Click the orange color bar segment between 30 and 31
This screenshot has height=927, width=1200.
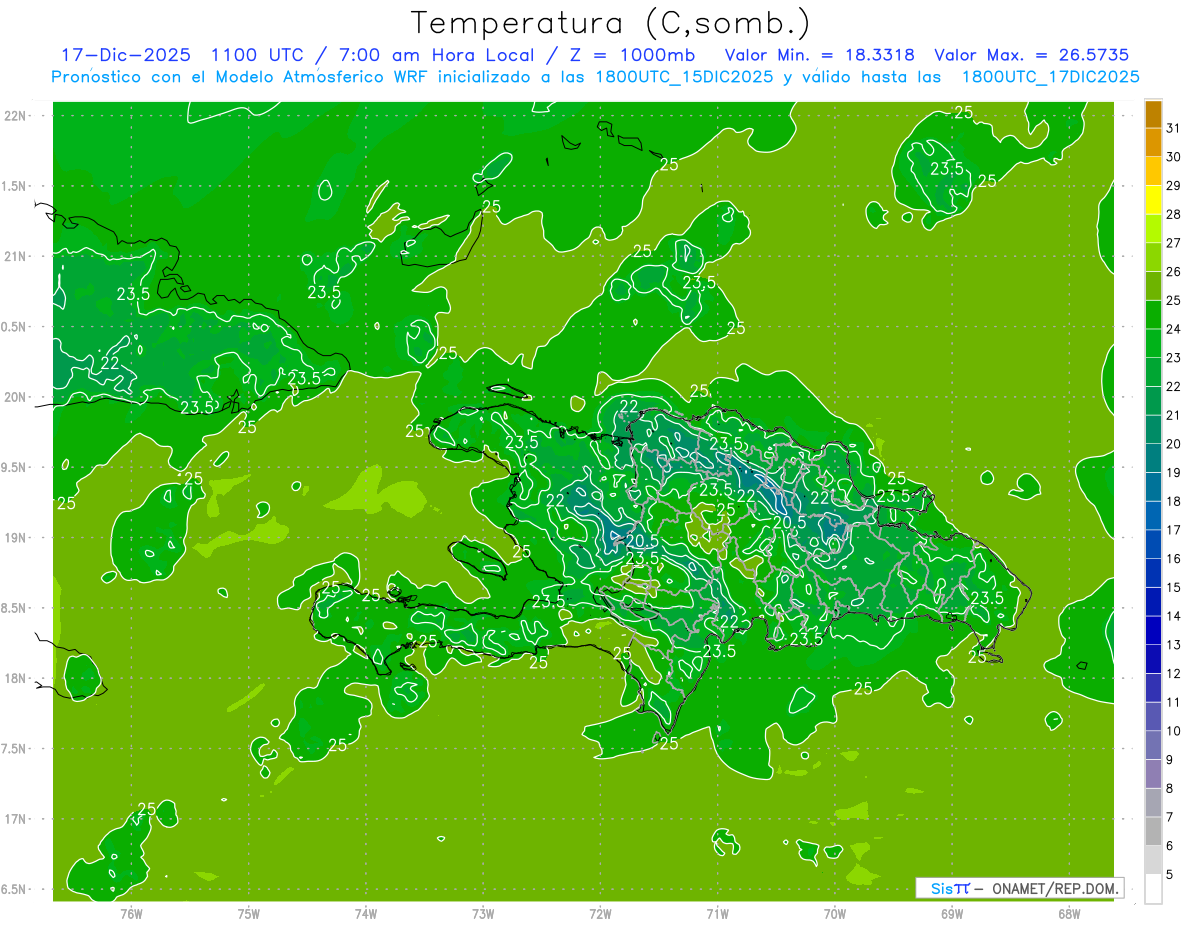[x=1153, y=142]
